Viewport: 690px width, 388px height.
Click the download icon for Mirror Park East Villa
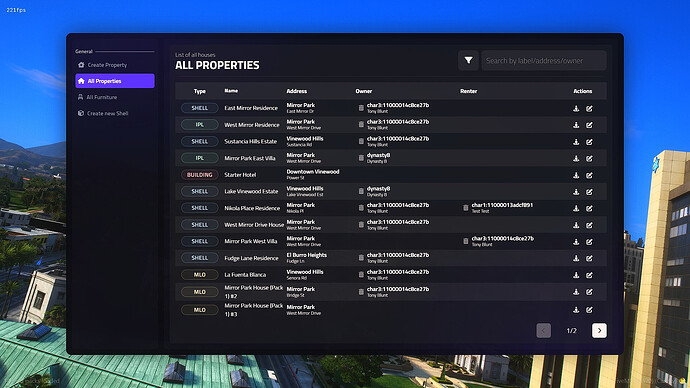(x=576, y=158)
